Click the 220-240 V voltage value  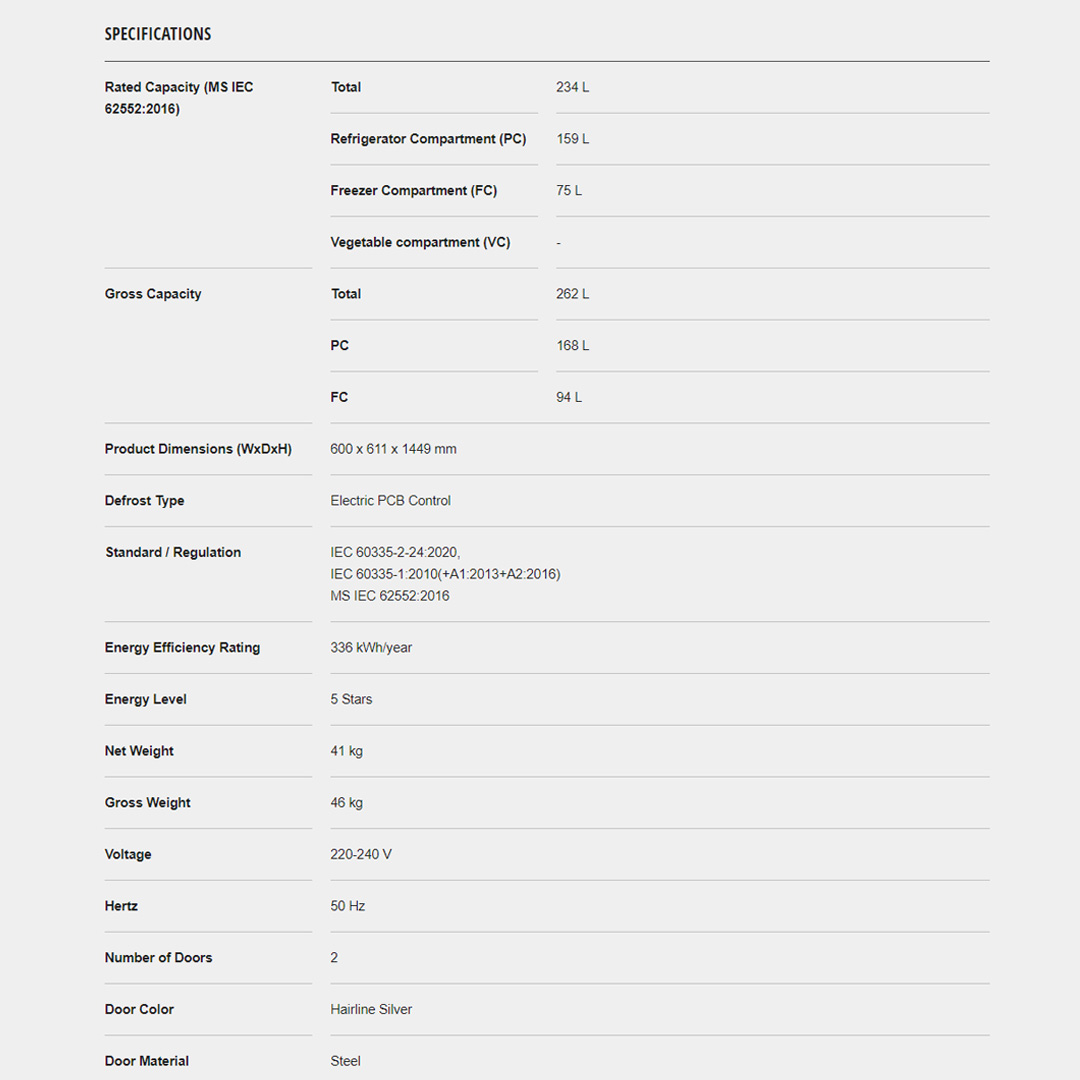pos(361,854)
